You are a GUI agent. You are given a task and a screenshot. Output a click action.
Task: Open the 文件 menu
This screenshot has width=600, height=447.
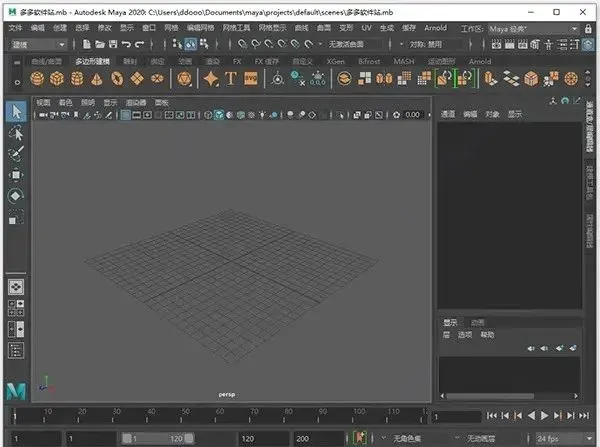click(x=15, y=29)
